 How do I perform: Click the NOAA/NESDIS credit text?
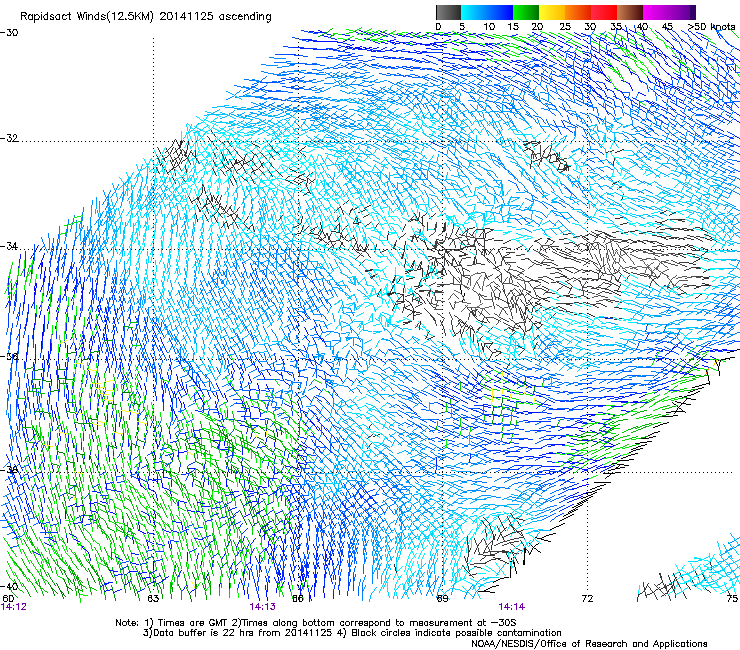589,644
